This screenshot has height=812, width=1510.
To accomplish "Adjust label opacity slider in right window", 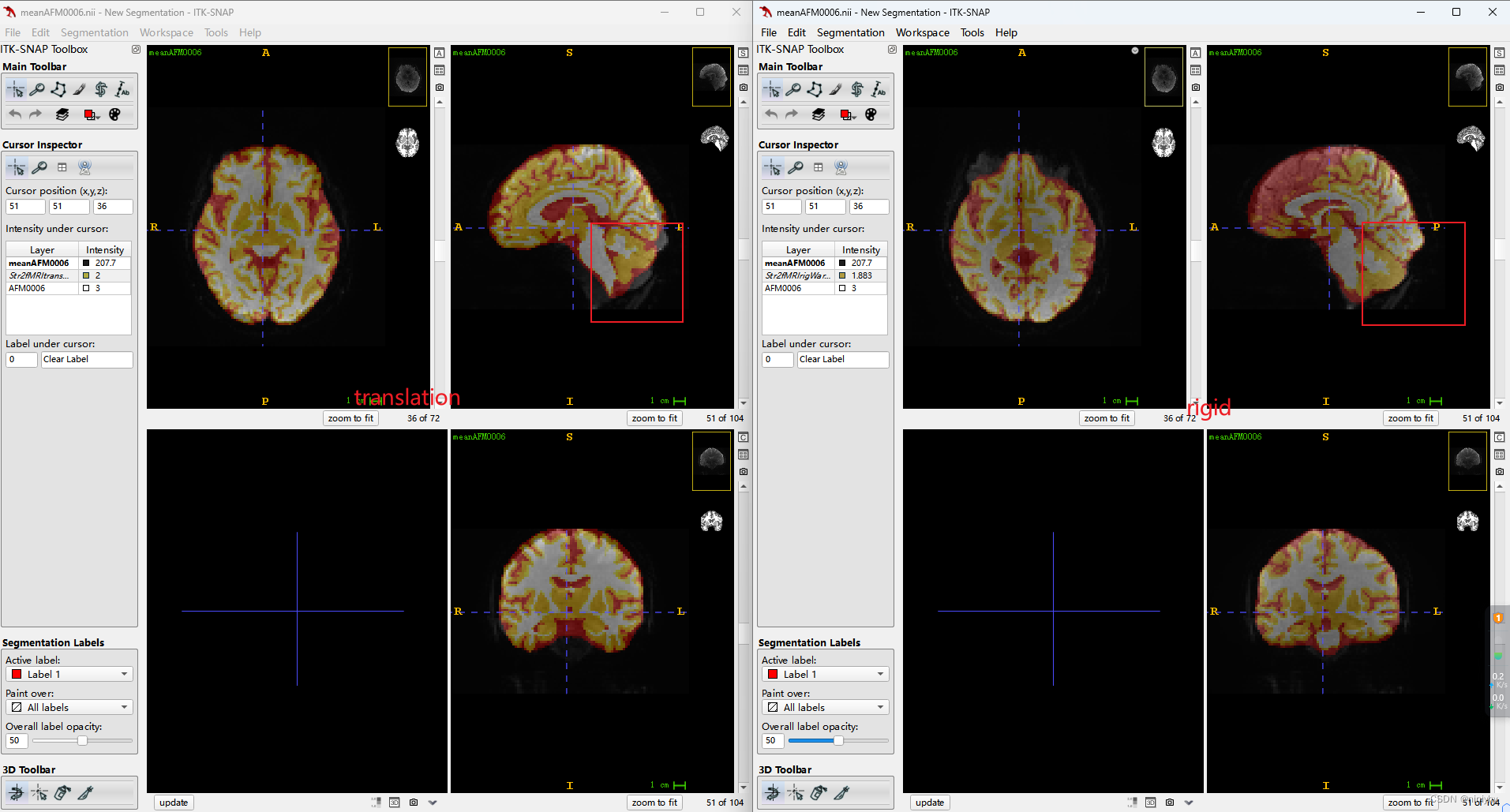I will (x=838, y=741).
